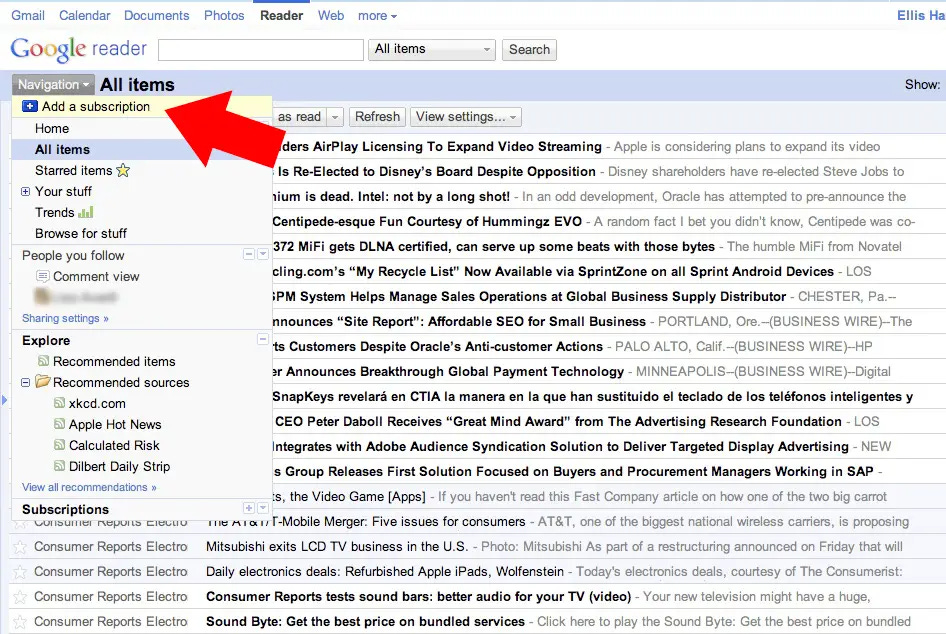Viewport: 946px width, 634px height.
Task: Open the xkcd.com recommended source
Action: (x=97, y=403)
